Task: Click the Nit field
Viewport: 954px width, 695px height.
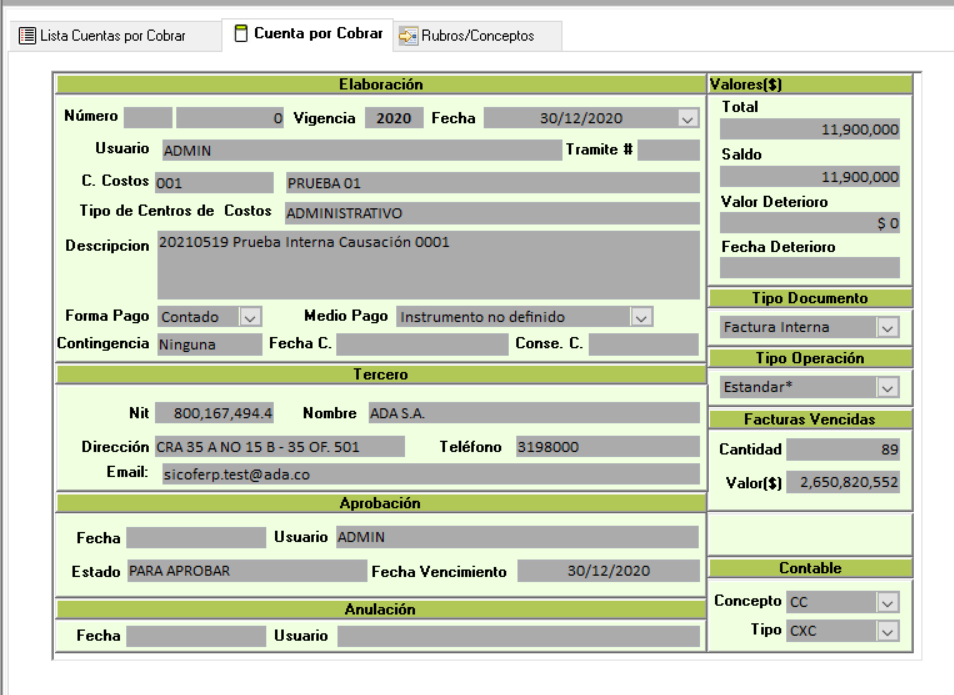Action: [x=215, y=413]
